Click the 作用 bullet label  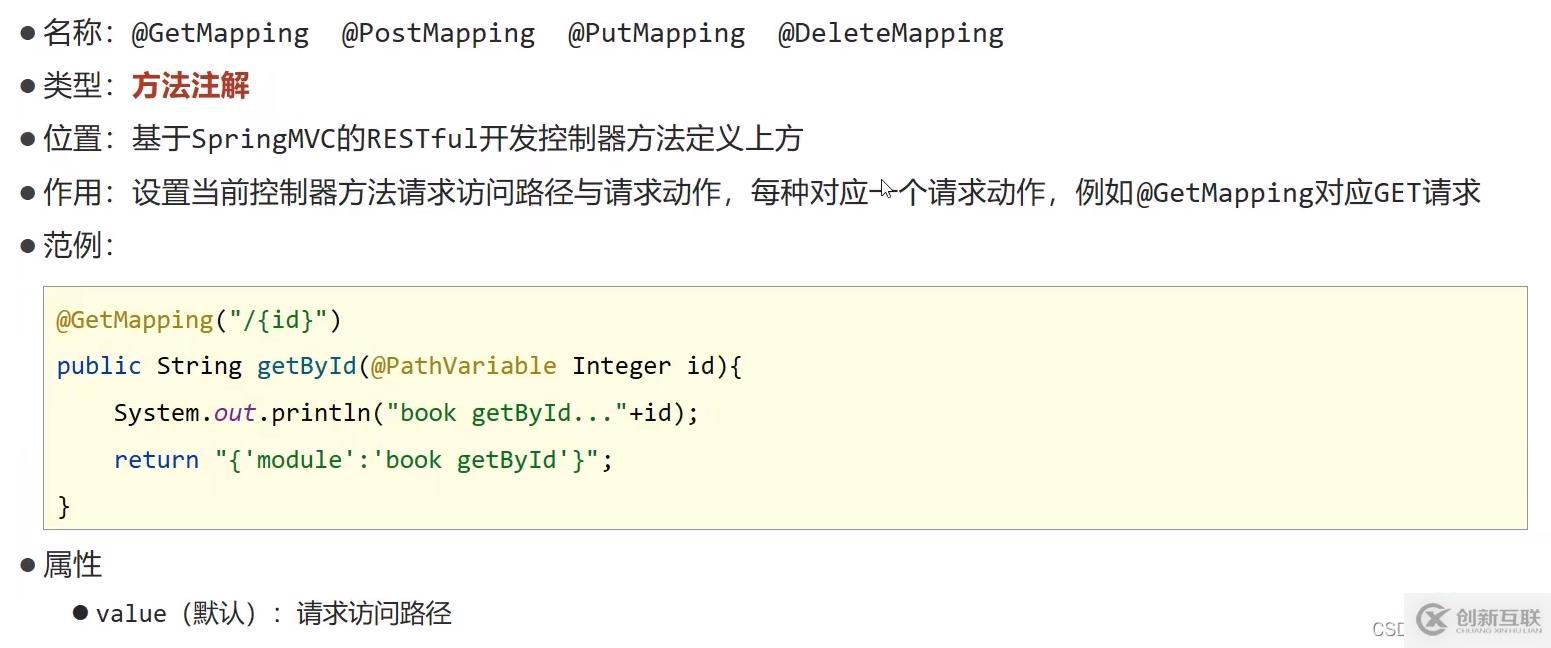[x=72, y=192]
